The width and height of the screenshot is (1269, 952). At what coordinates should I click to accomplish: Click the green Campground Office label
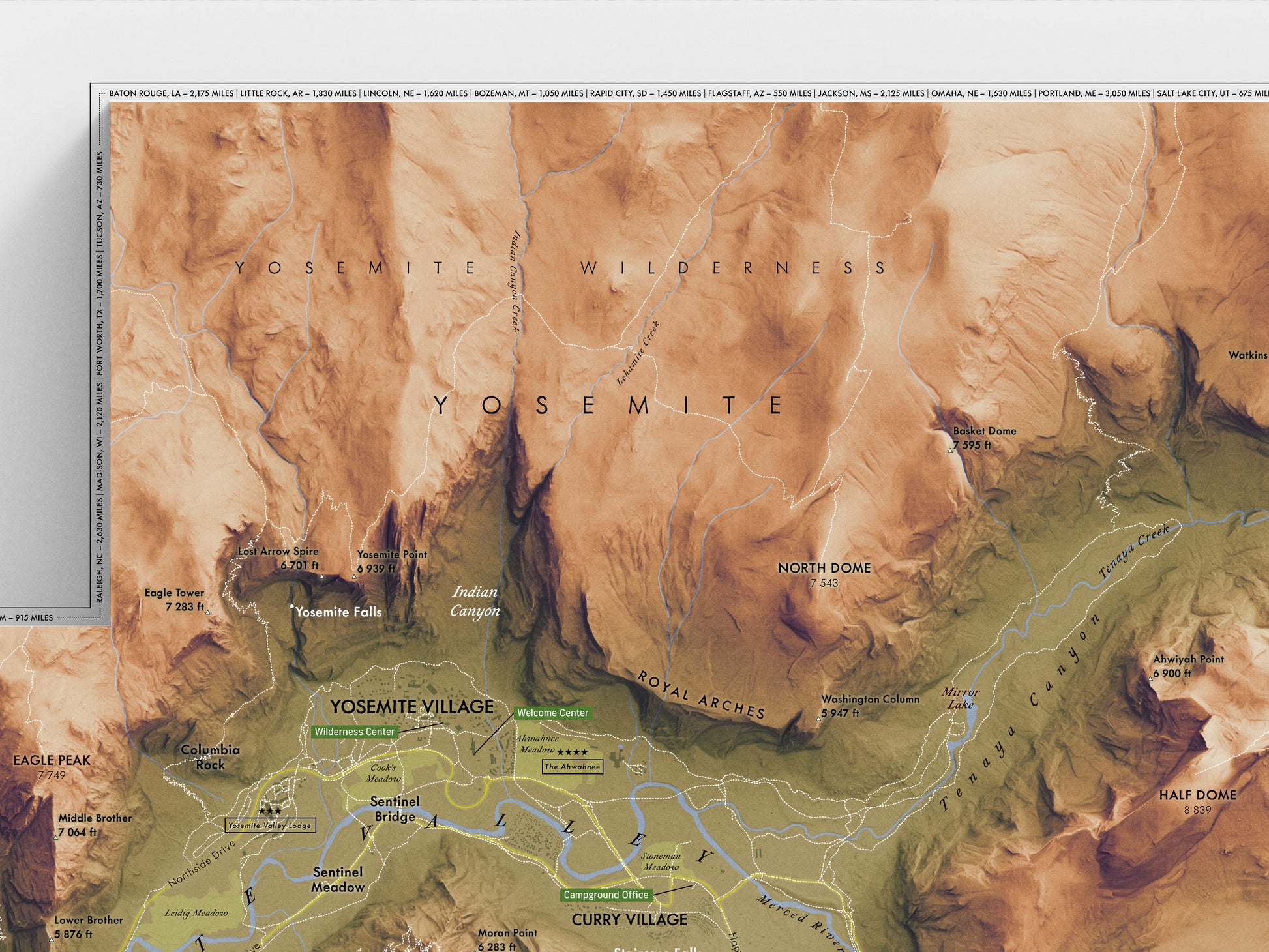pos(606,895)
